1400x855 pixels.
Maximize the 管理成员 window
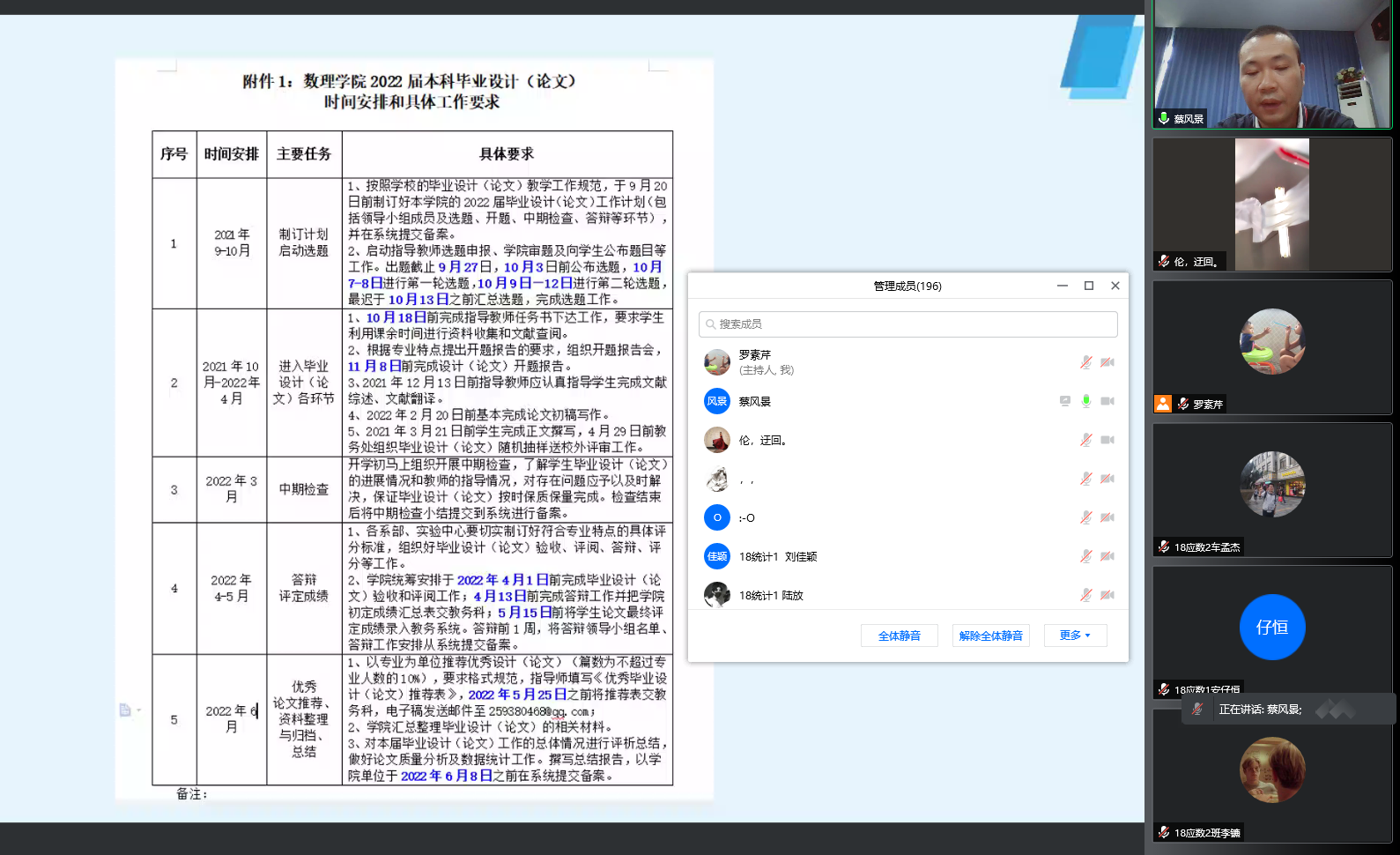point(1089,286)
